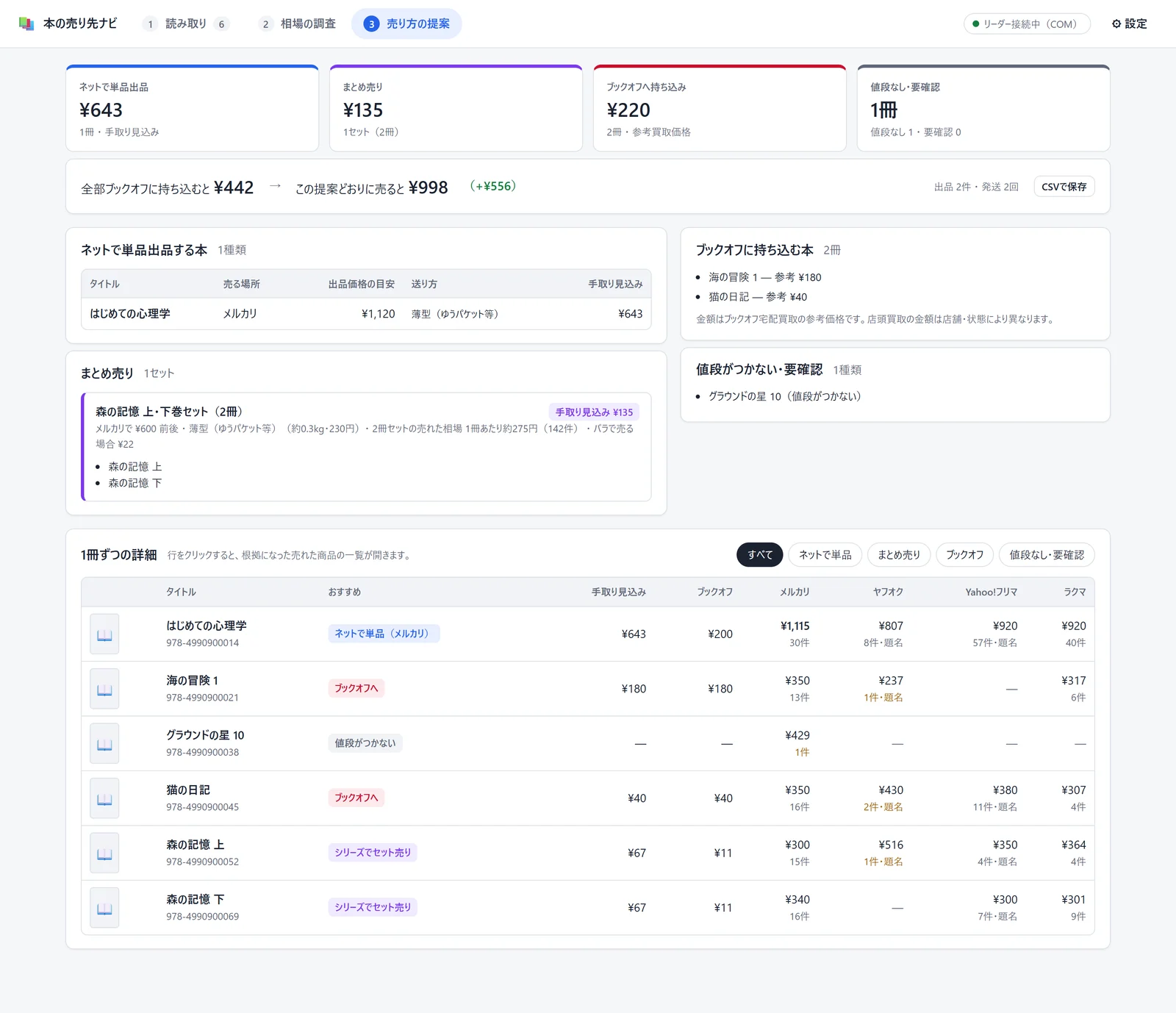
Task: Click ISBN 978-4990900014 text
Action: point(202,642)
